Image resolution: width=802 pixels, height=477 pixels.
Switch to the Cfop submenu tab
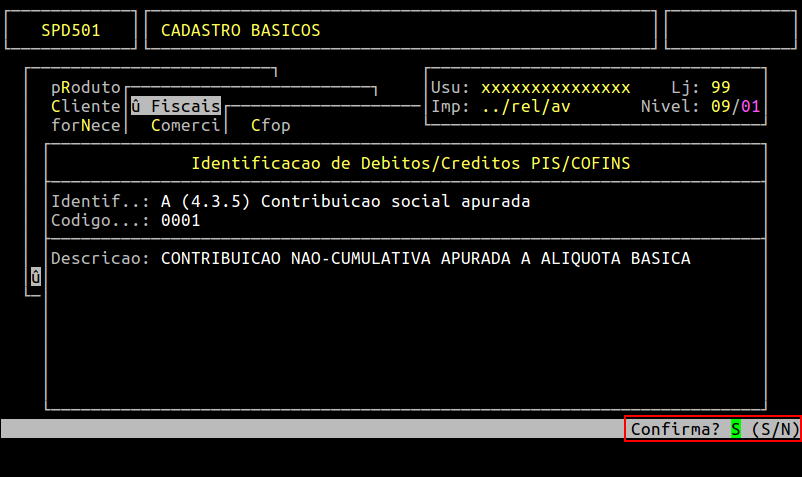270,125
